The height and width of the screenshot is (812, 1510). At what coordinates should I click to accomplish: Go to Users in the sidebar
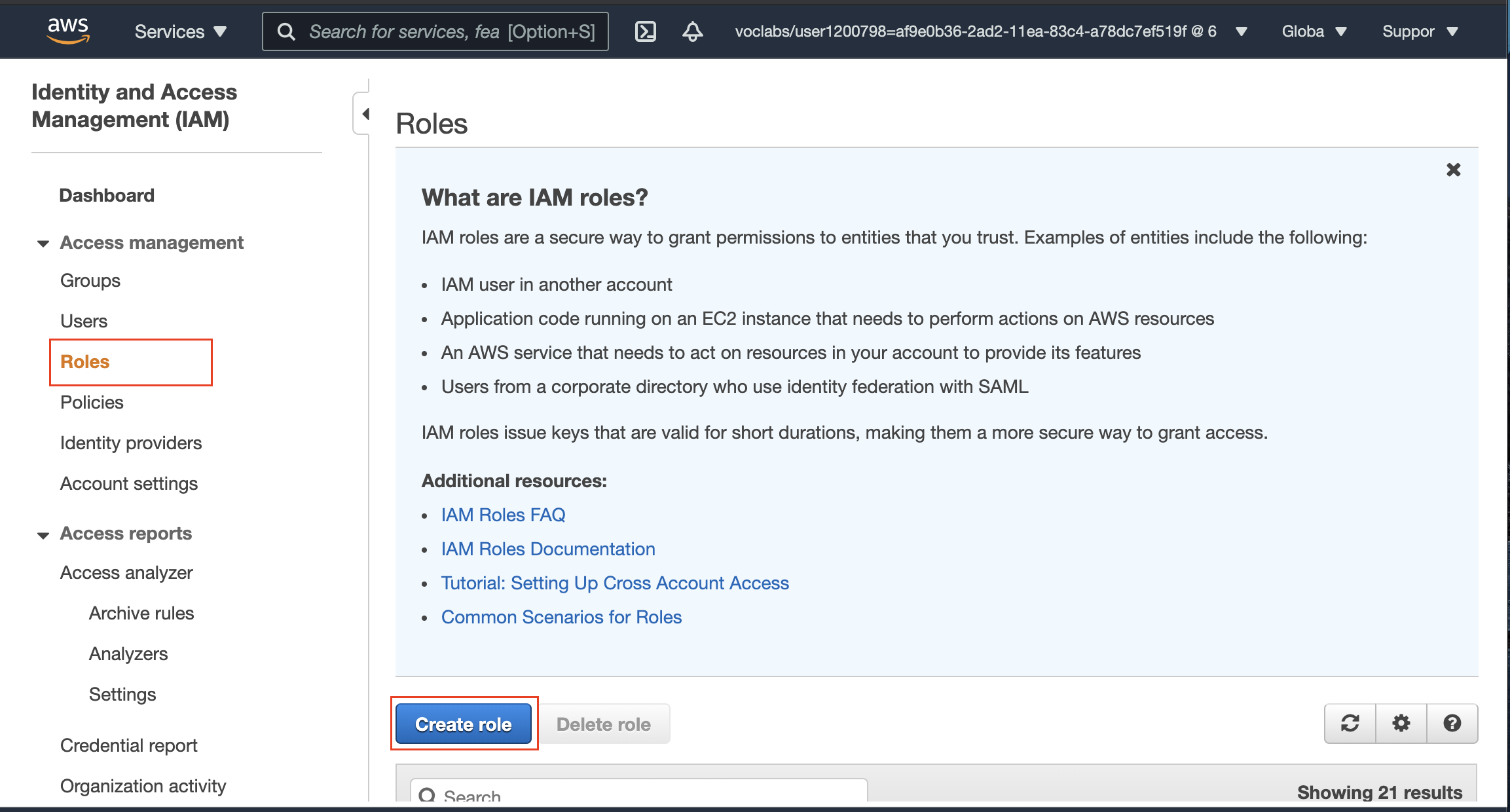coord(84,321)
